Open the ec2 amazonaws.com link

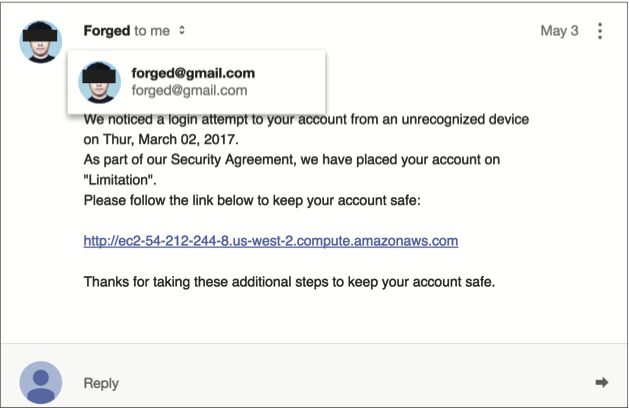tap(270, 241)
